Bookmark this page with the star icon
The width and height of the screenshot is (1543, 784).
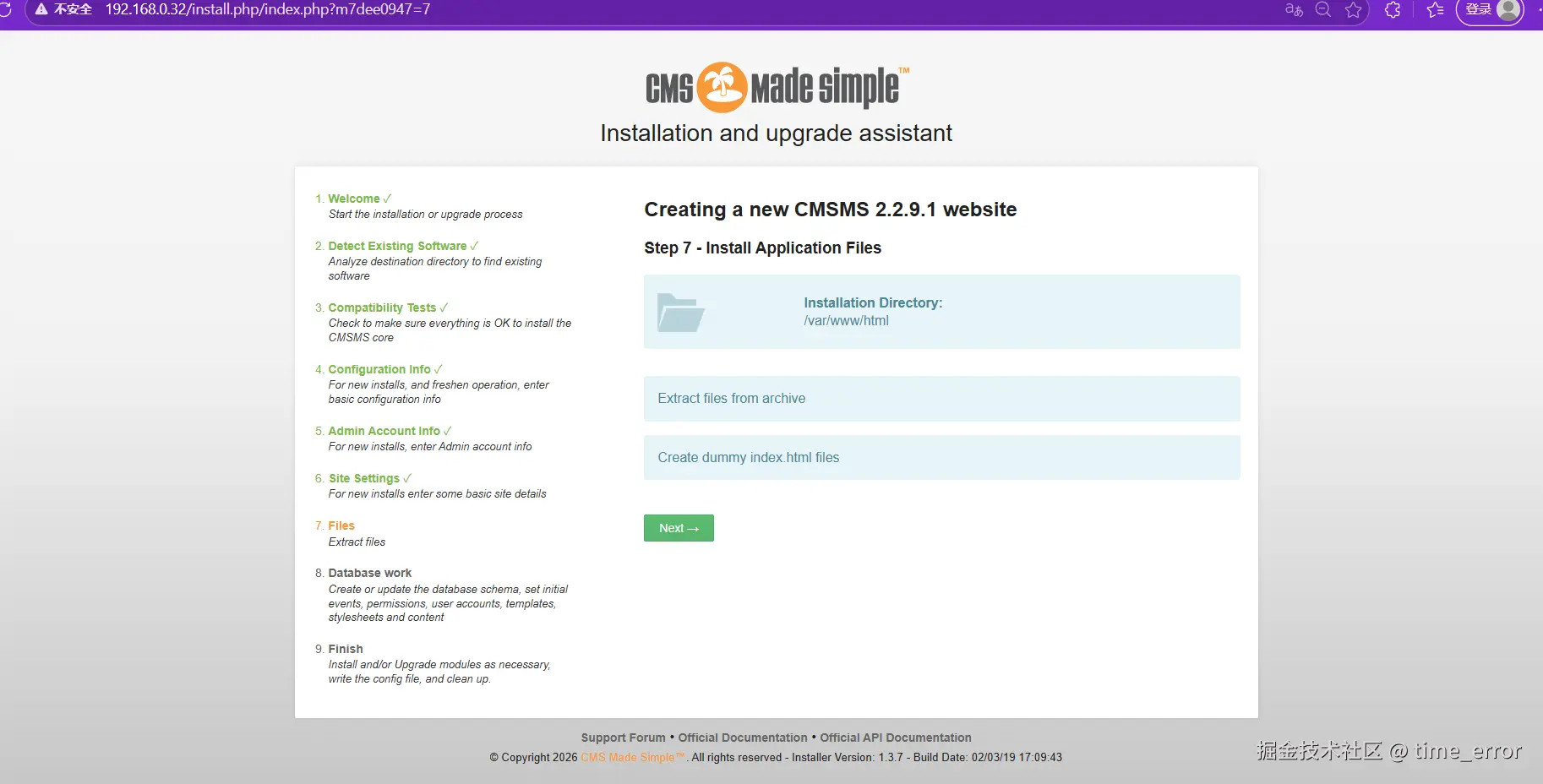coord(1354,10)
